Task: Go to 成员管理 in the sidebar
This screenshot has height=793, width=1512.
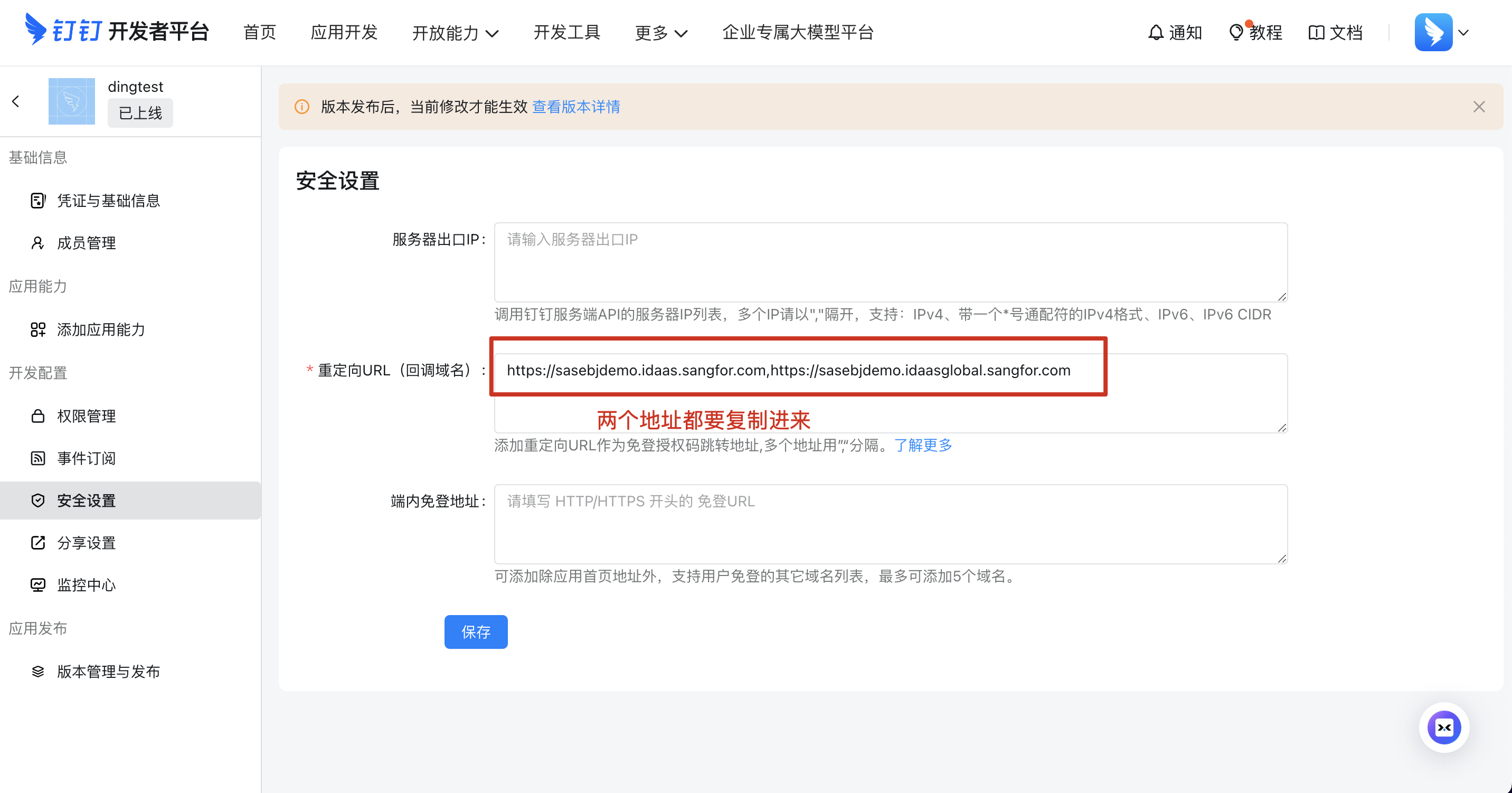Action: [86, 243]
